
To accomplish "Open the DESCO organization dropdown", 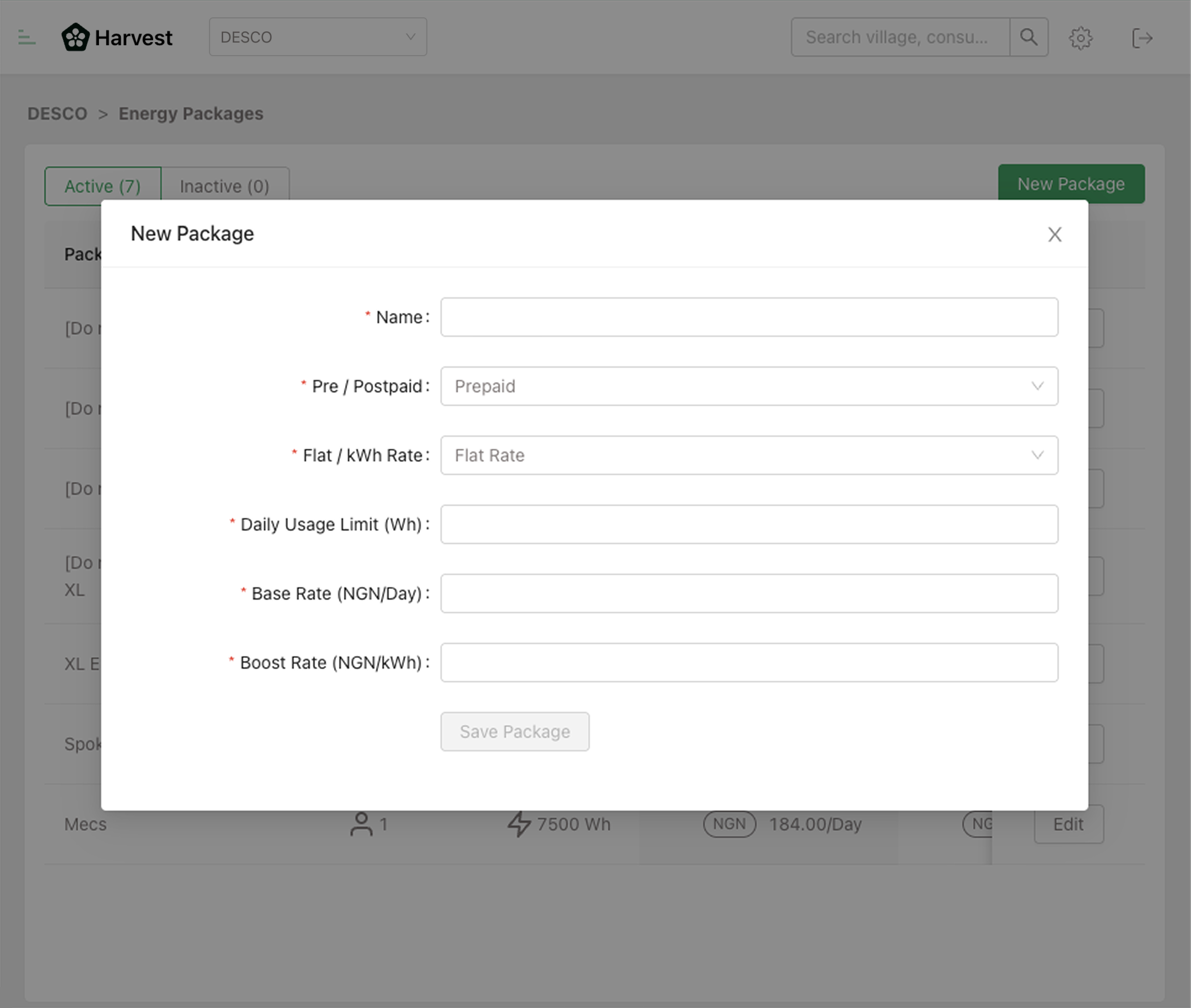I will pyautogui.click(x=318, y=37).
